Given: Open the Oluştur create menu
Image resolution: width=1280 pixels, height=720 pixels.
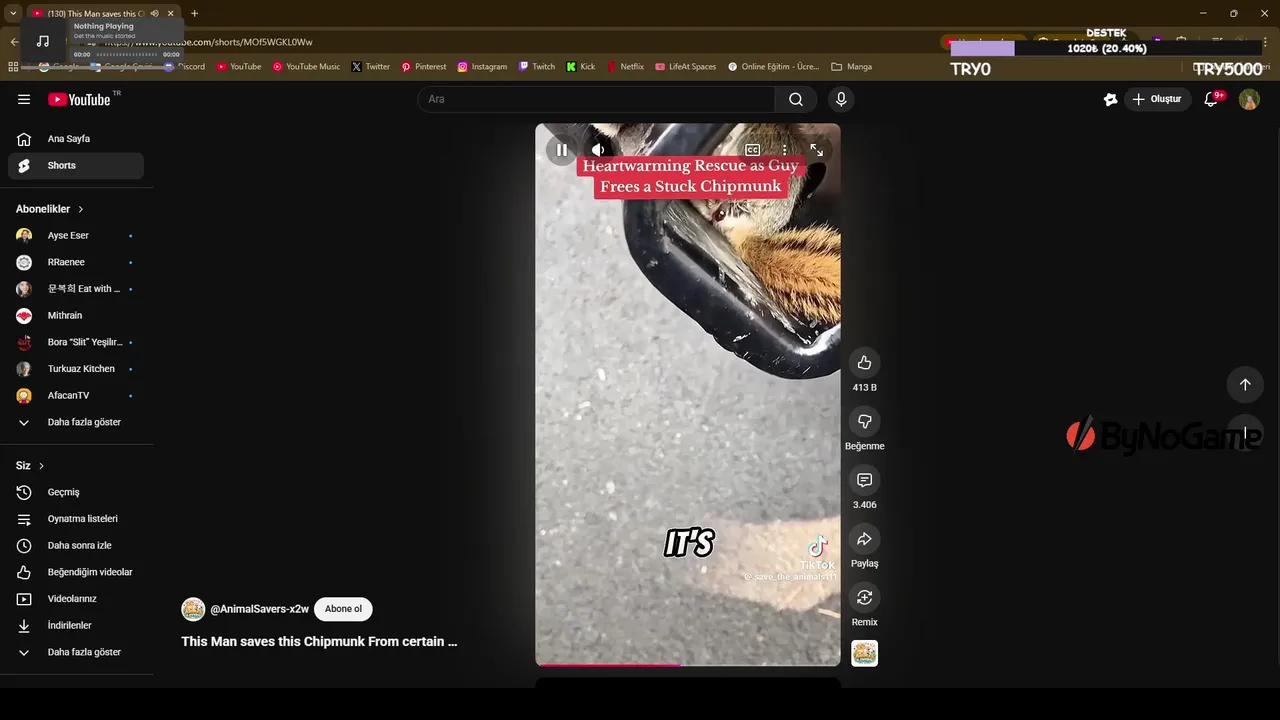Looking at the screenshot, I should point(1156,99).
